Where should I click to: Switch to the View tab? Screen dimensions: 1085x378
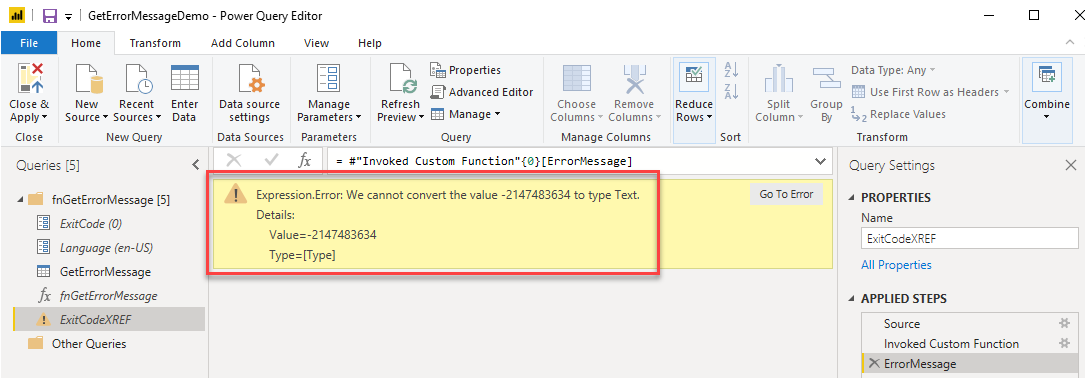point(316,43)
